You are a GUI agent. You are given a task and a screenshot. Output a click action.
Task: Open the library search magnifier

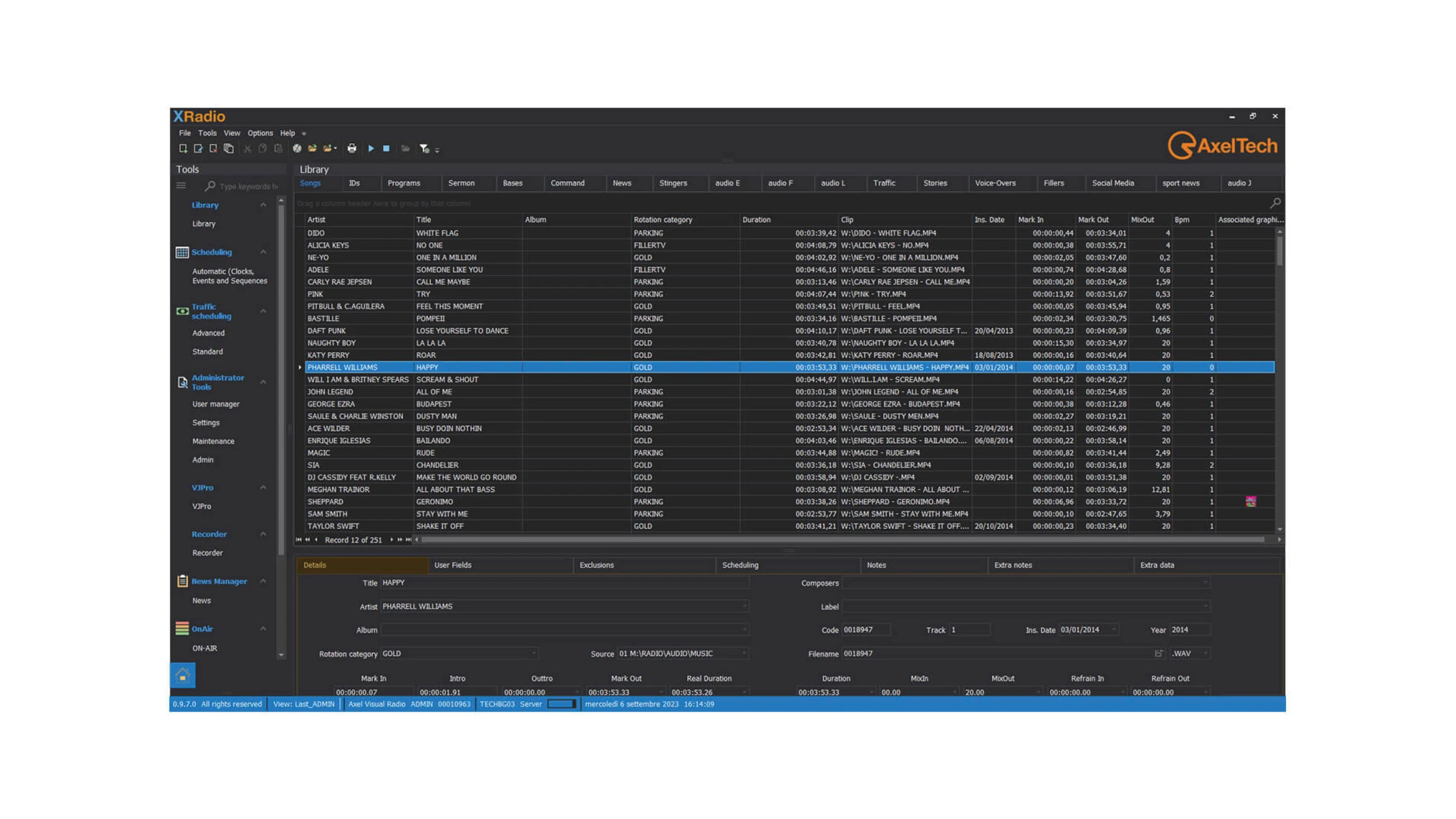click(1275, 203)
